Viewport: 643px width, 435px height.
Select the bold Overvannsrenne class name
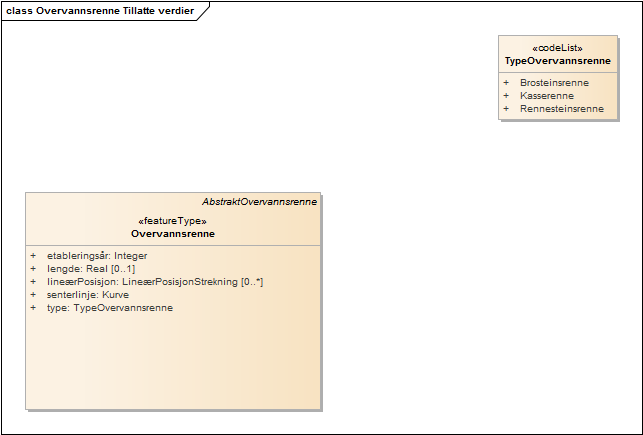pyautogui.click(x=172, y=234)
